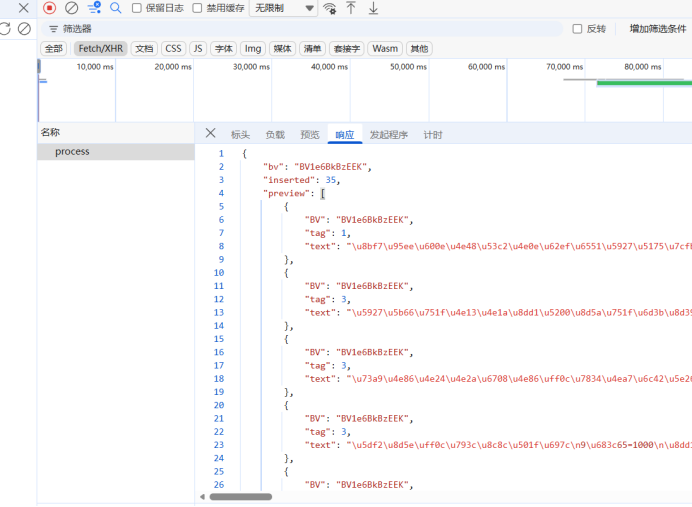
Task: Close the DevTools panel
Action: pos(23,8)
